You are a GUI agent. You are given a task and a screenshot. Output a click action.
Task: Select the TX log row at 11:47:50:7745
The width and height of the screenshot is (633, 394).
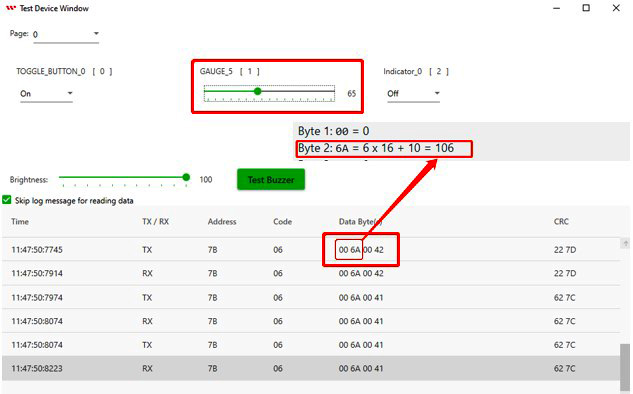coord(311,249)
